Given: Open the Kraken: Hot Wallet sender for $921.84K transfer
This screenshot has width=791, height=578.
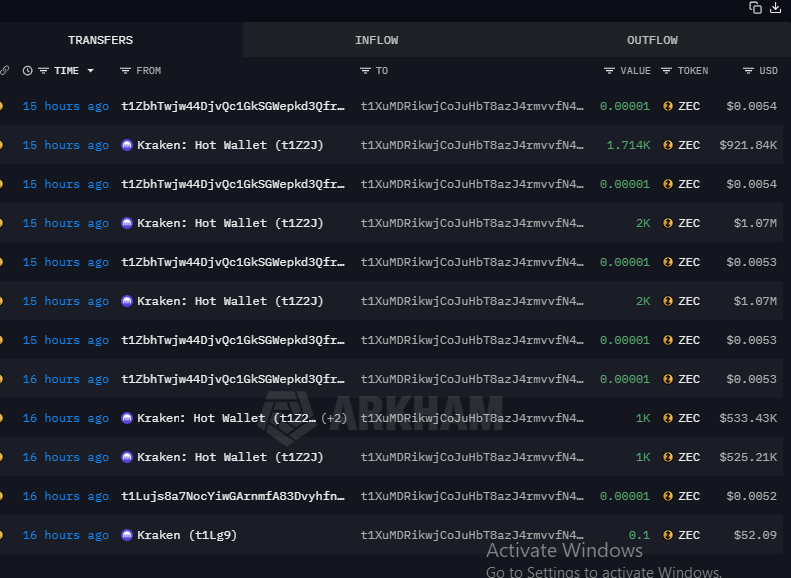Looking at the screenshot, I should 229,145.
